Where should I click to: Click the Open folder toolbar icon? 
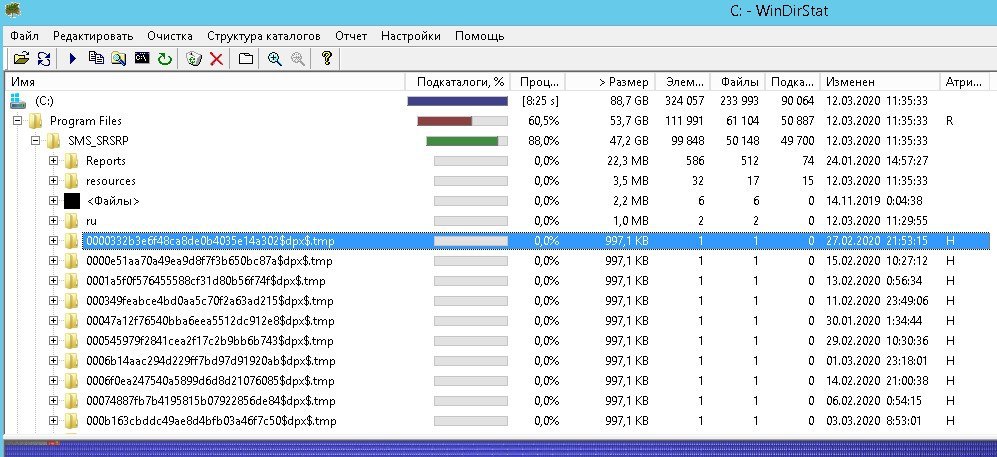point(21,58)
